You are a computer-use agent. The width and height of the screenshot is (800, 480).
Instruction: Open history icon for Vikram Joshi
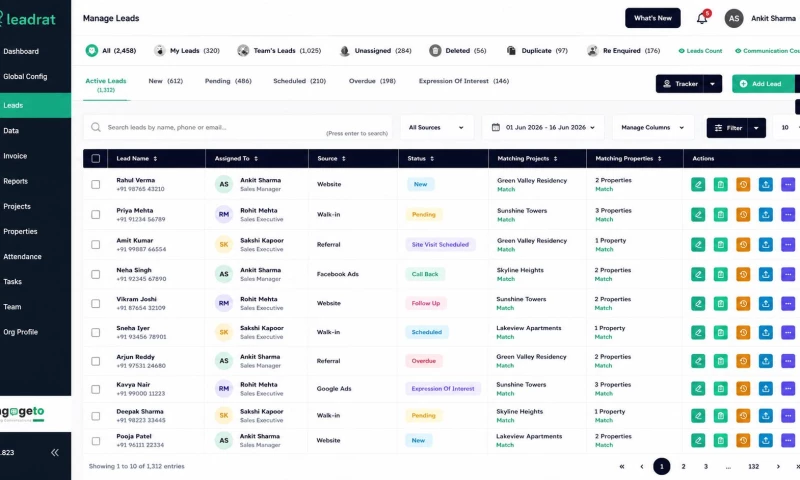pyautogui.click(x=743, y=304)
